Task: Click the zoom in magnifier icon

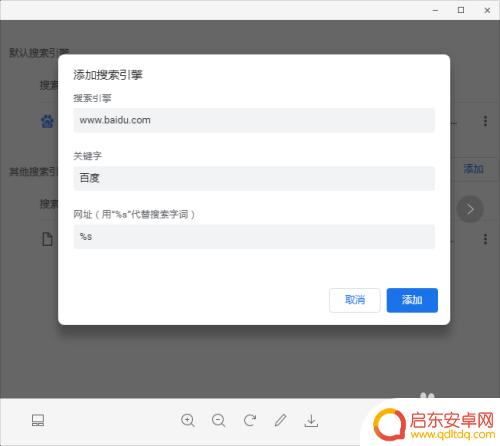Action: point(188,421)
